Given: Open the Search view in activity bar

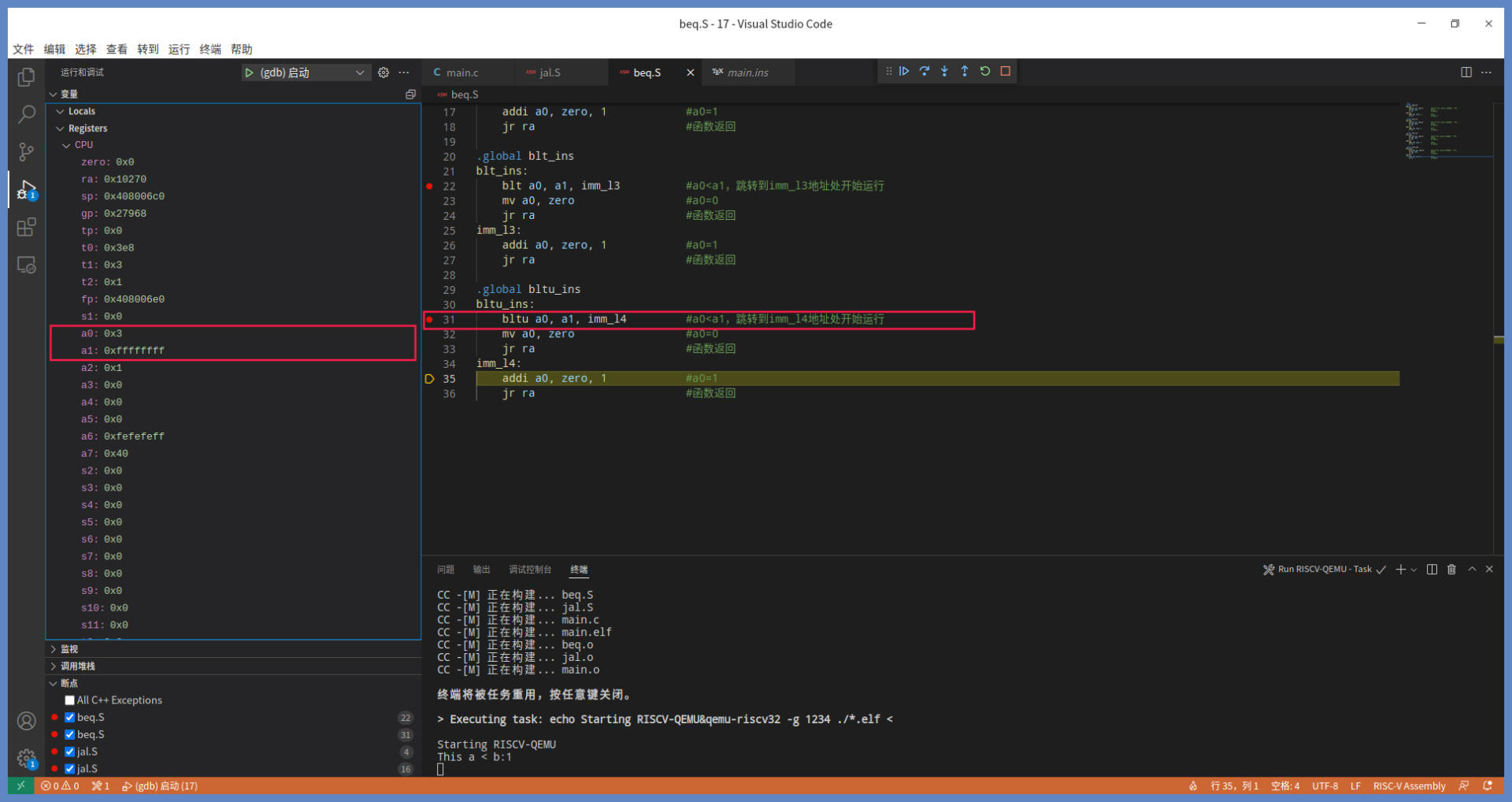Looking at the screenshot, I should [26, 115].
